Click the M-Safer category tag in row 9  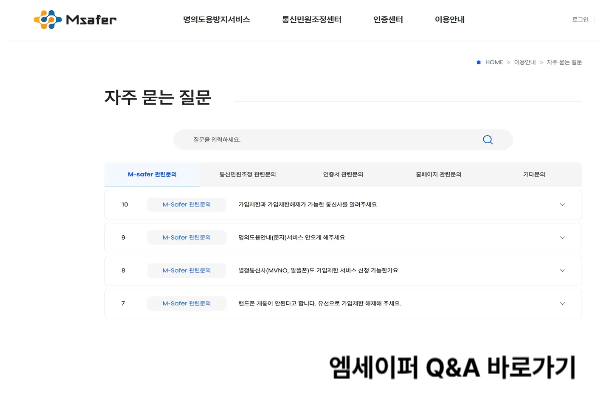(x=186, y=237)
